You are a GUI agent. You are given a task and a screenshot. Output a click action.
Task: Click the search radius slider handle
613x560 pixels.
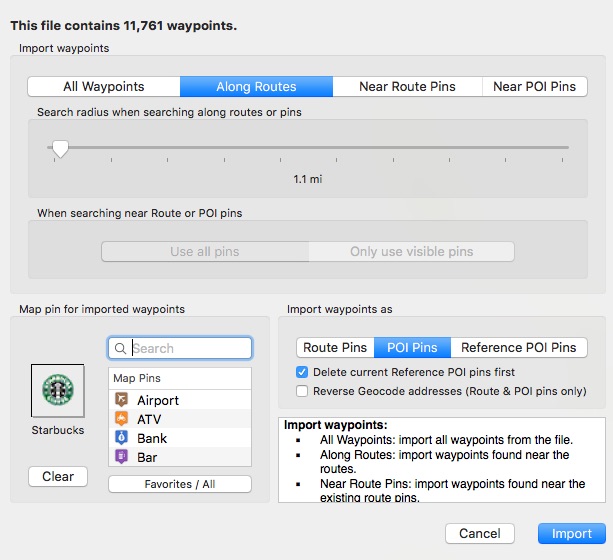click(60, 148)
